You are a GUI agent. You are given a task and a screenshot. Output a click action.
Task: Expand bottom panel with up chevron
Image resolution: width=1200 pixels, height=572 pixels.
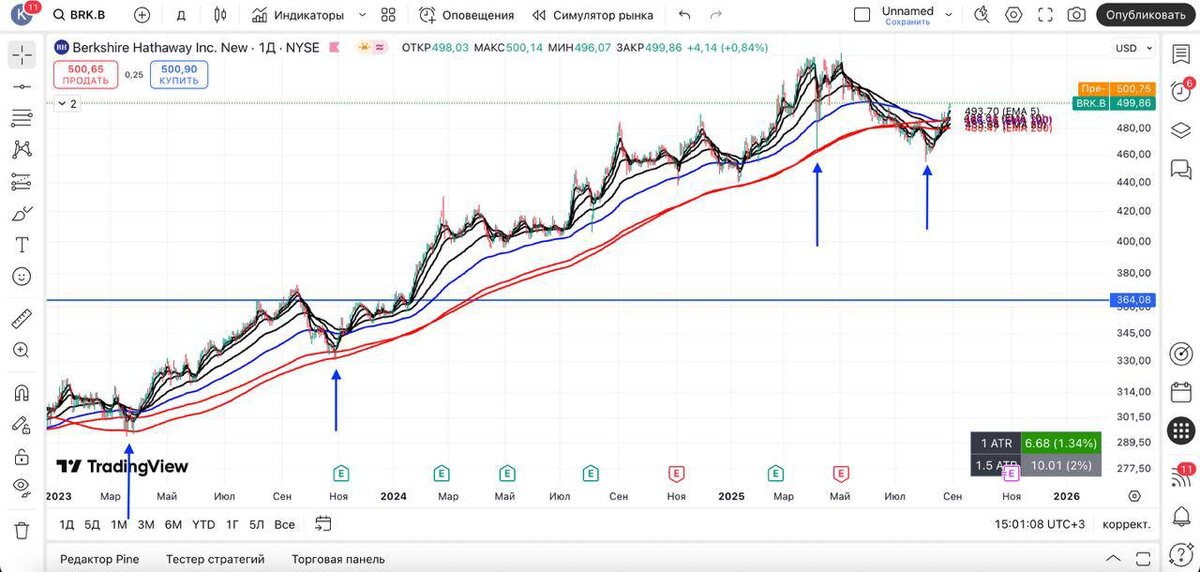point(1114,558)
